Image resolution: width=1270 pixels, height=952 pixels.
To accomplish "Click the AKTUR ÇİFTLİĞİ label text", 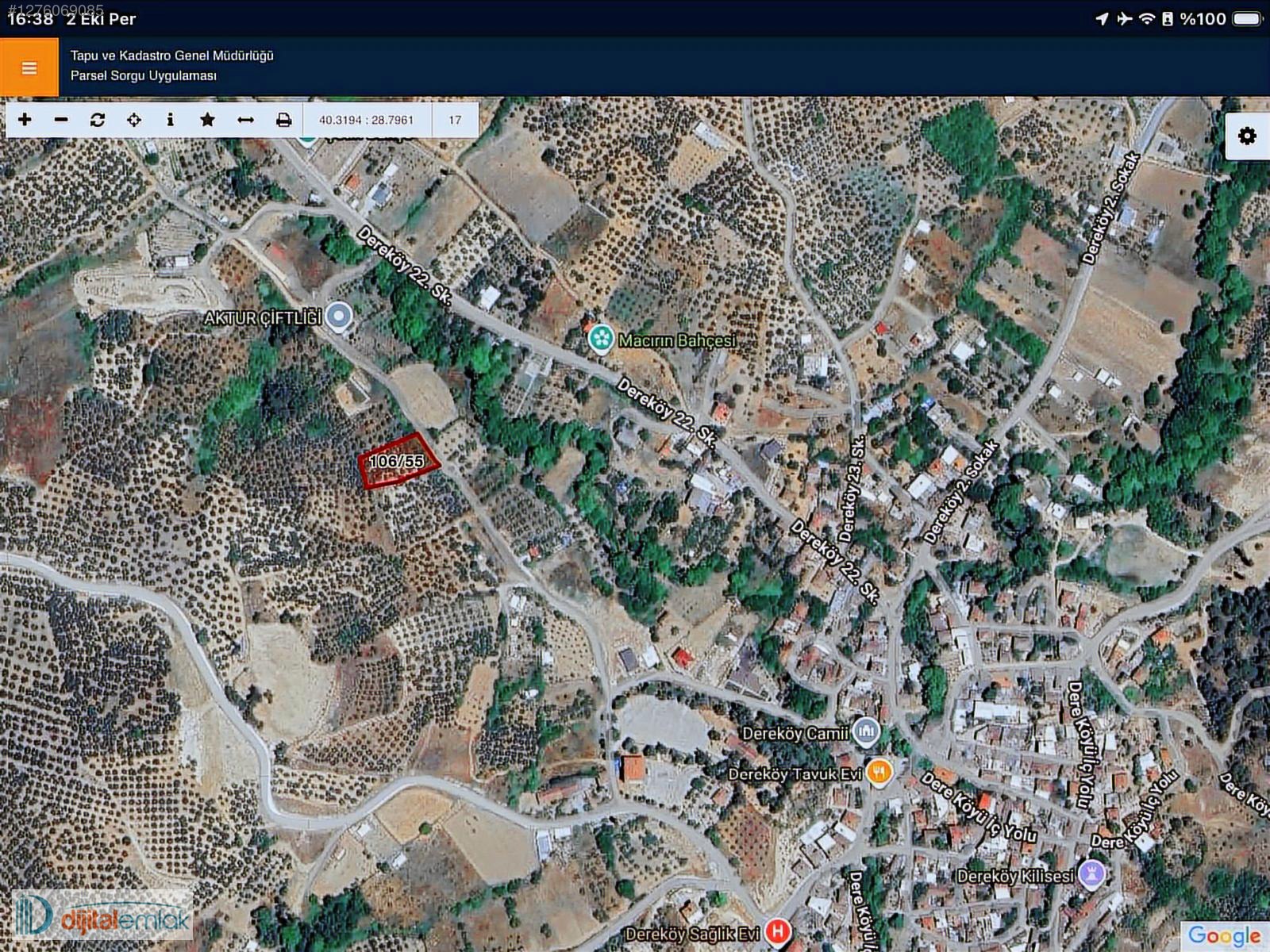I will 263,318.
